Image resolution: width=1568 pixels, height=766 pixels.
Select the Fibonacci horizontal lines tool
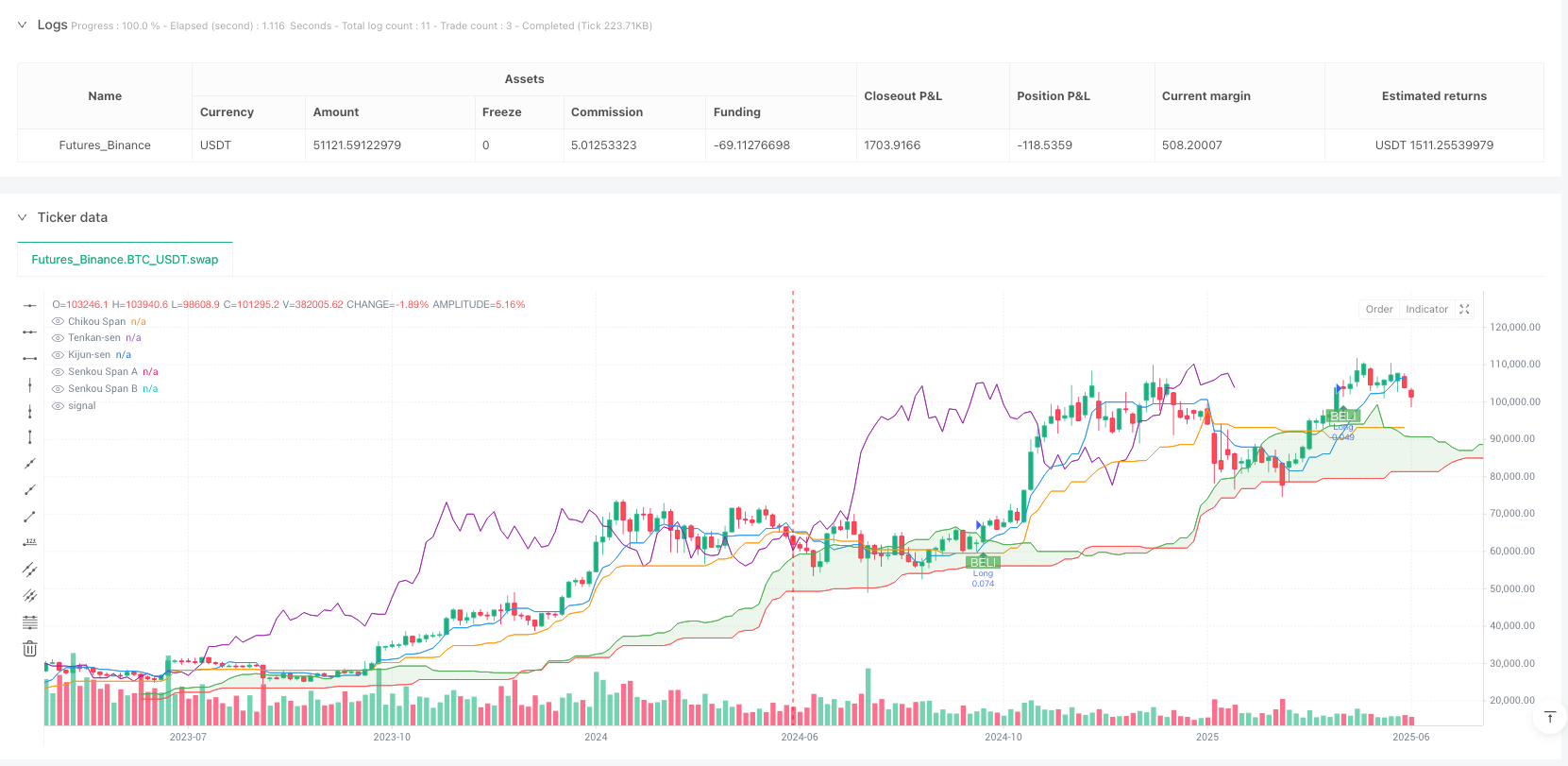click(x=30, y=621)
